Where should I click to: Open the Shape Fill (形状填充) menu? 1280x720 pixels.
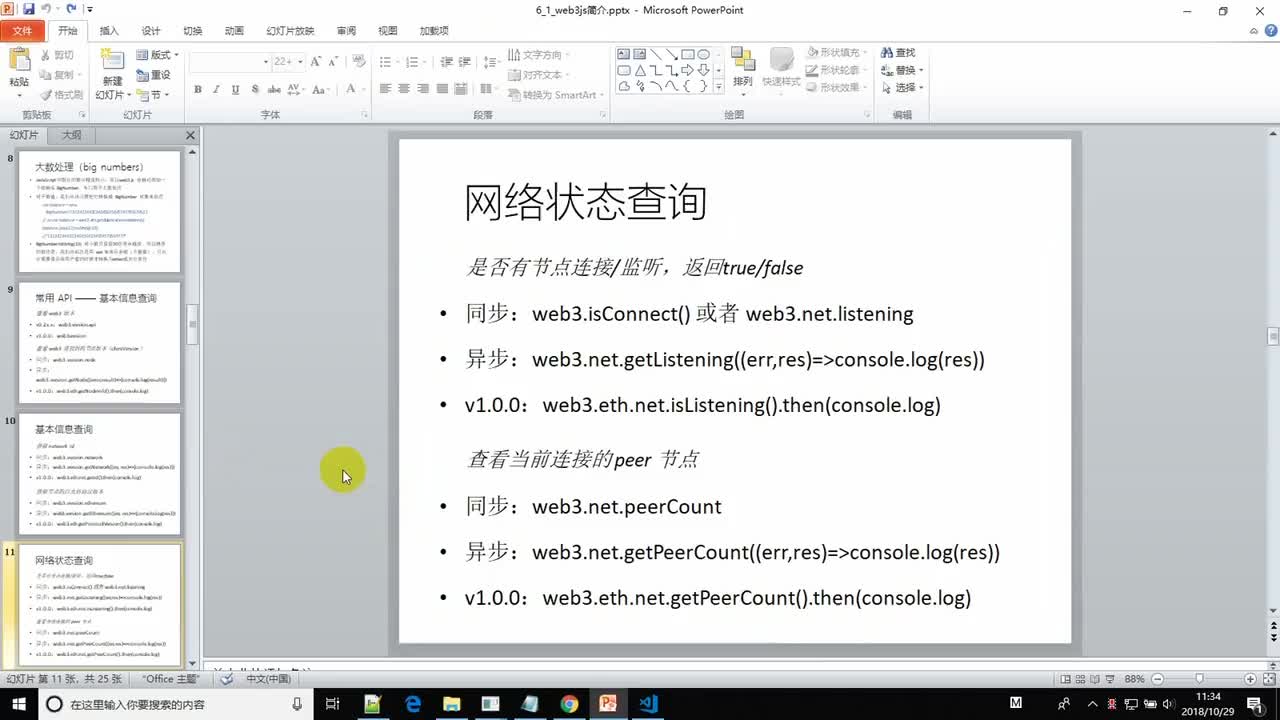tap(836, 52)
